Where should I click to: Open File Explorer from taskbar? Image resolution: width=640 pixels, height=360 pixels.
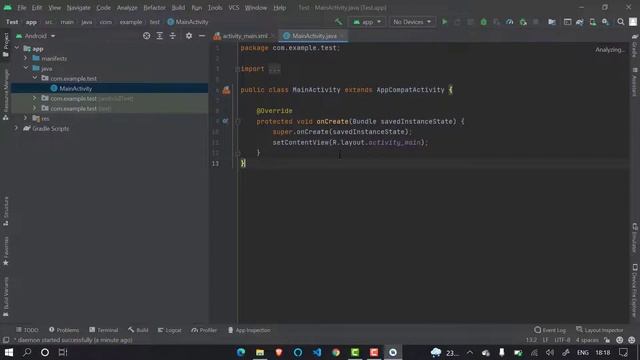coord(260,352)
